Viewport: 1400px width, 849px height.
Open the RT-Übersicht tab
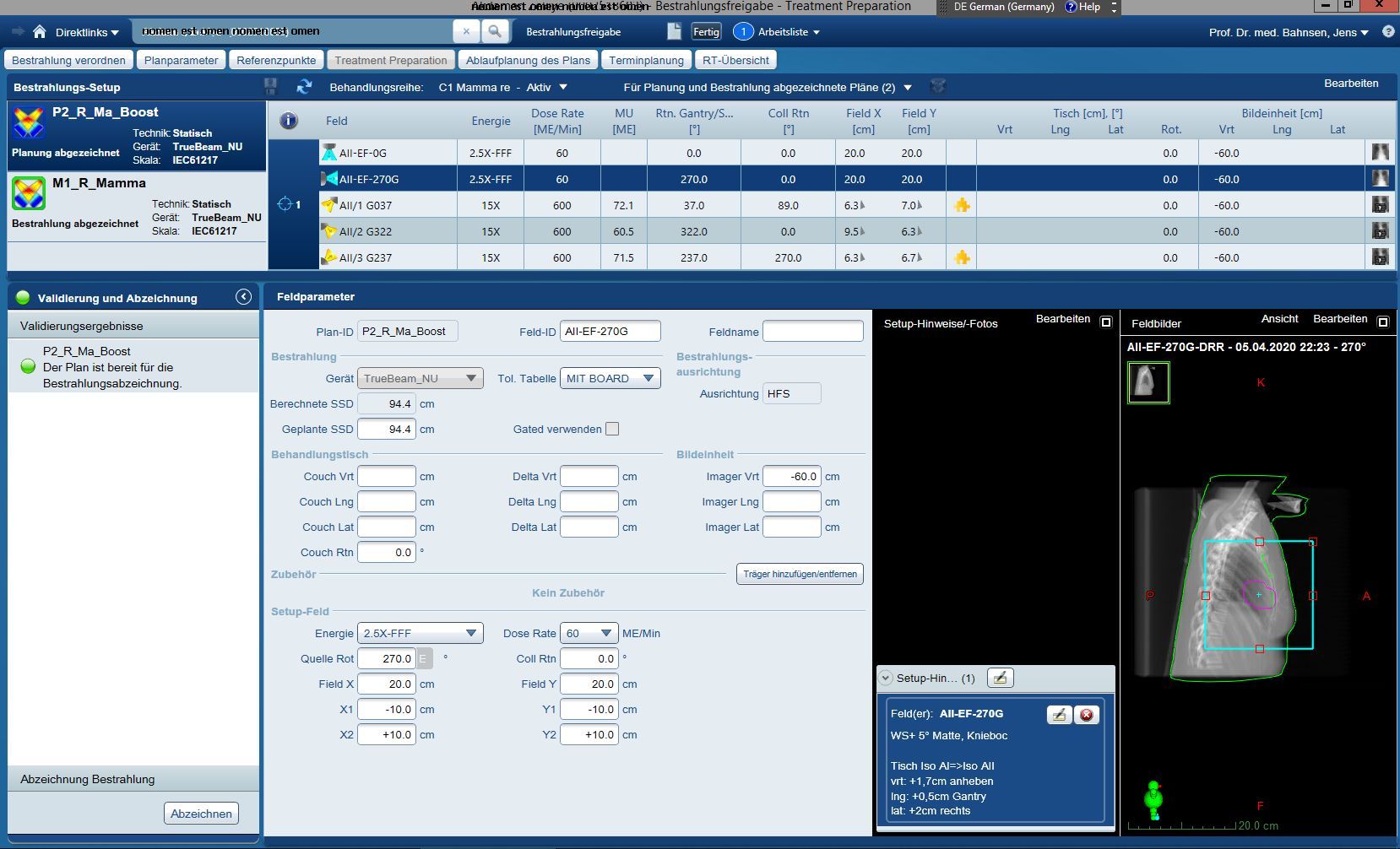click(x=735, y=60)
